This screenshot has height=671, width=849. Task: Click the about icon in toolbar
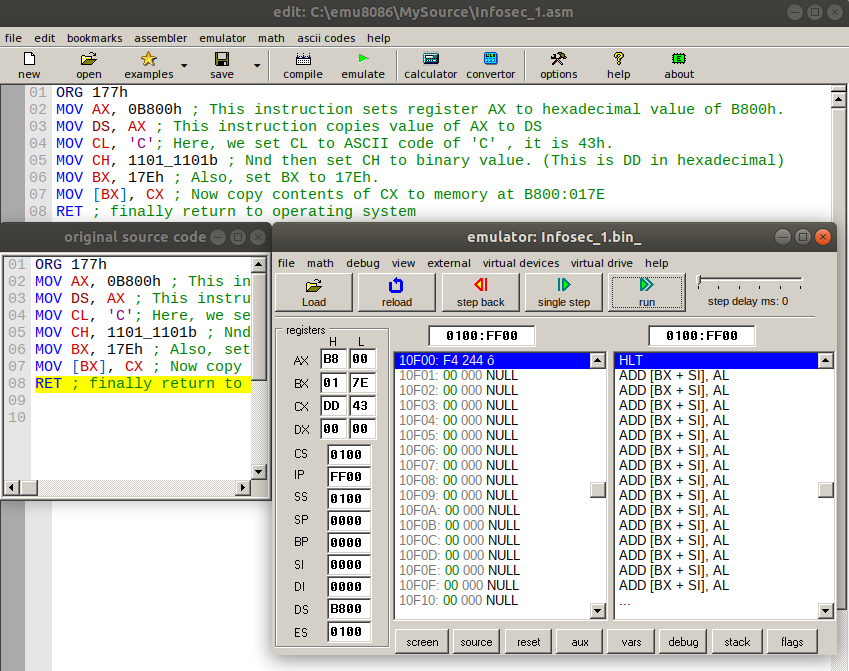click(x=679, y=65)
